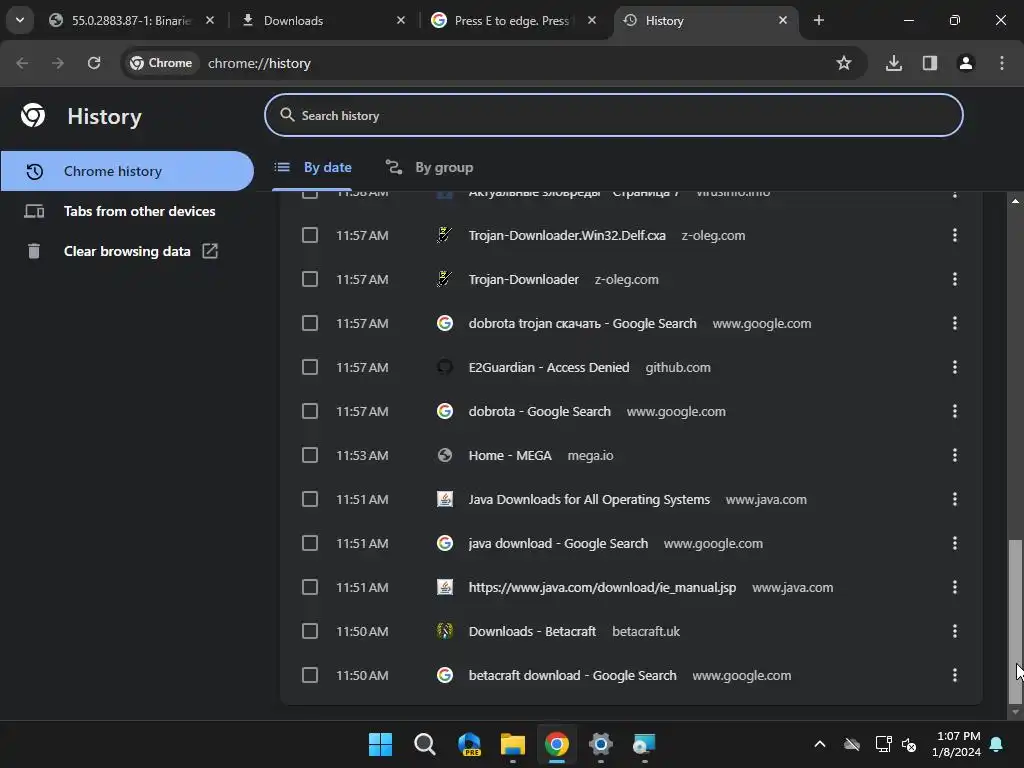Open actions menu for dobrota - Google Search

click(955, 411)
